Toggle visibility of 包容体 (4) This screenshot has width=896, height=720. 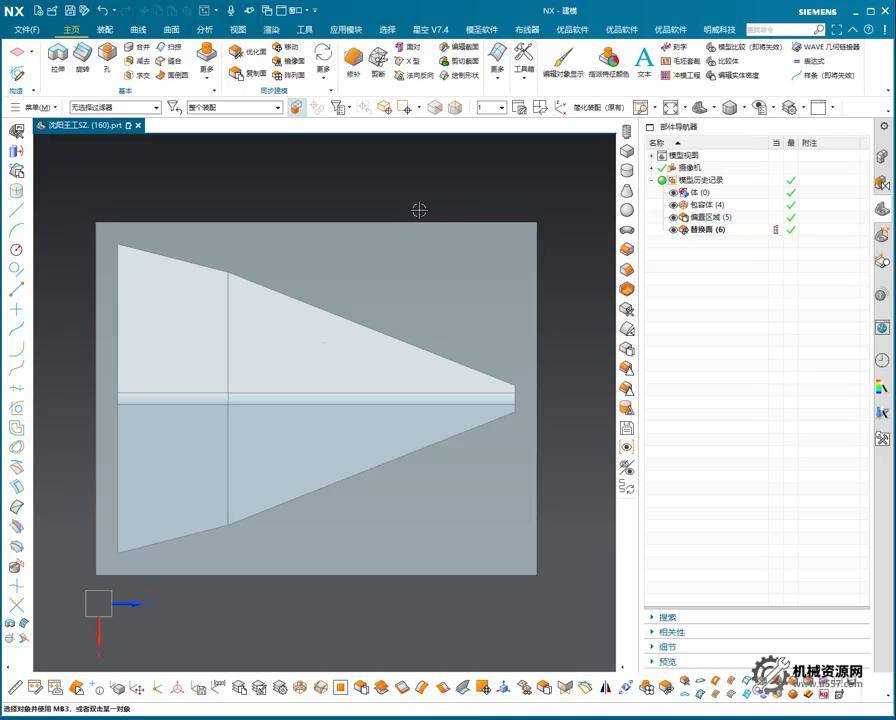click(x=673, y=205)
